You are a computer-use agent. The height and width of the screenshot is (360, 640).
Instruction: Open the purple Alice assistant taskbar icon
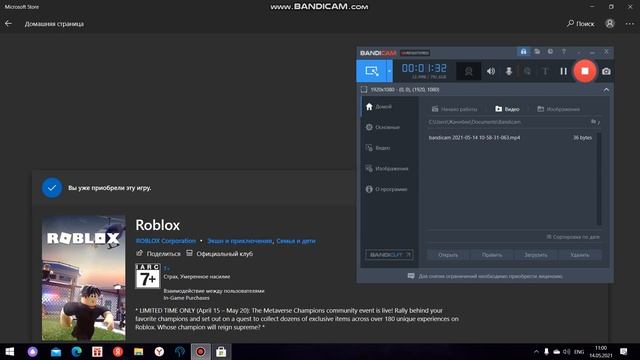click(x=33, y=351)
